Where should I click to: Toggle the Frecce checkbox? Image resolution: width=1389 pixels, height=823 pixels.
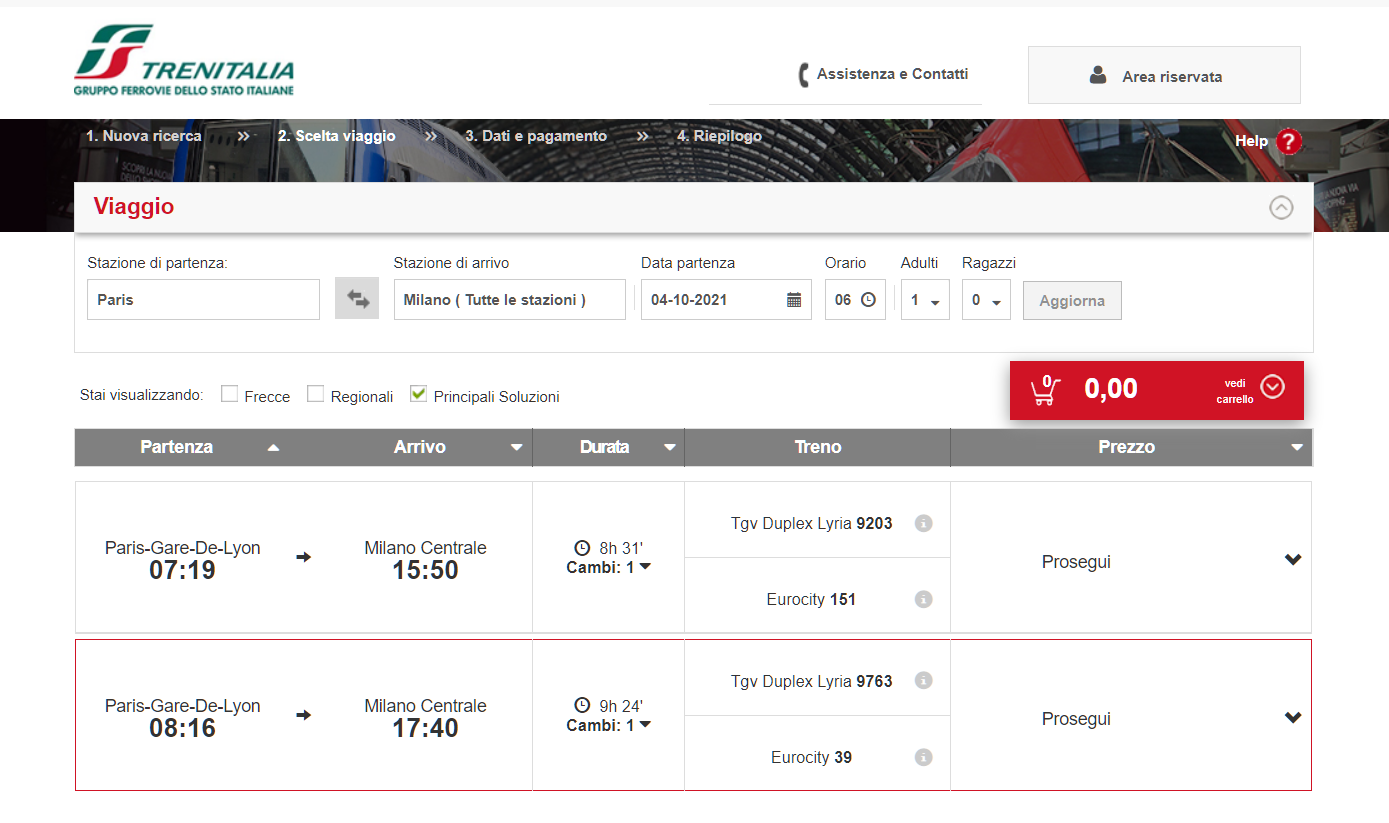click(229, 394)
